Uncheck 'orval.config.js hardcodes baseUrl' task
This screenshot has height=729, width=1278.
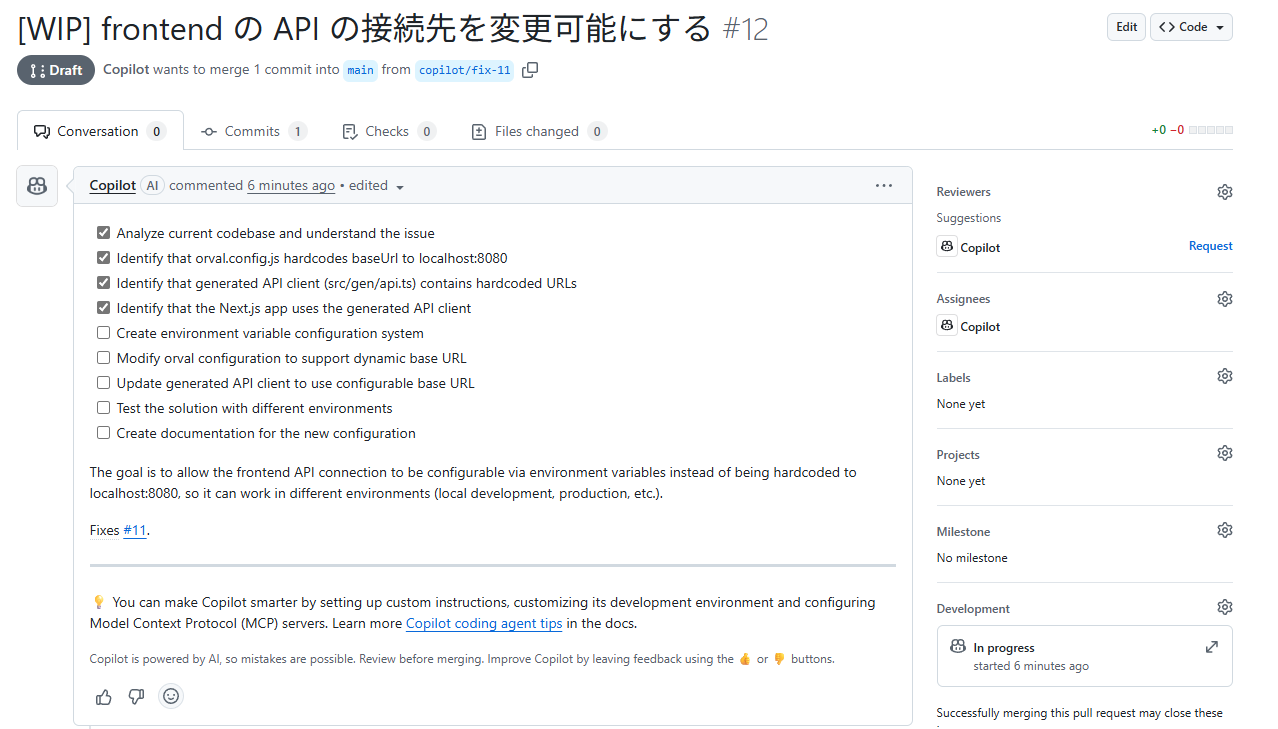(103, 258)
